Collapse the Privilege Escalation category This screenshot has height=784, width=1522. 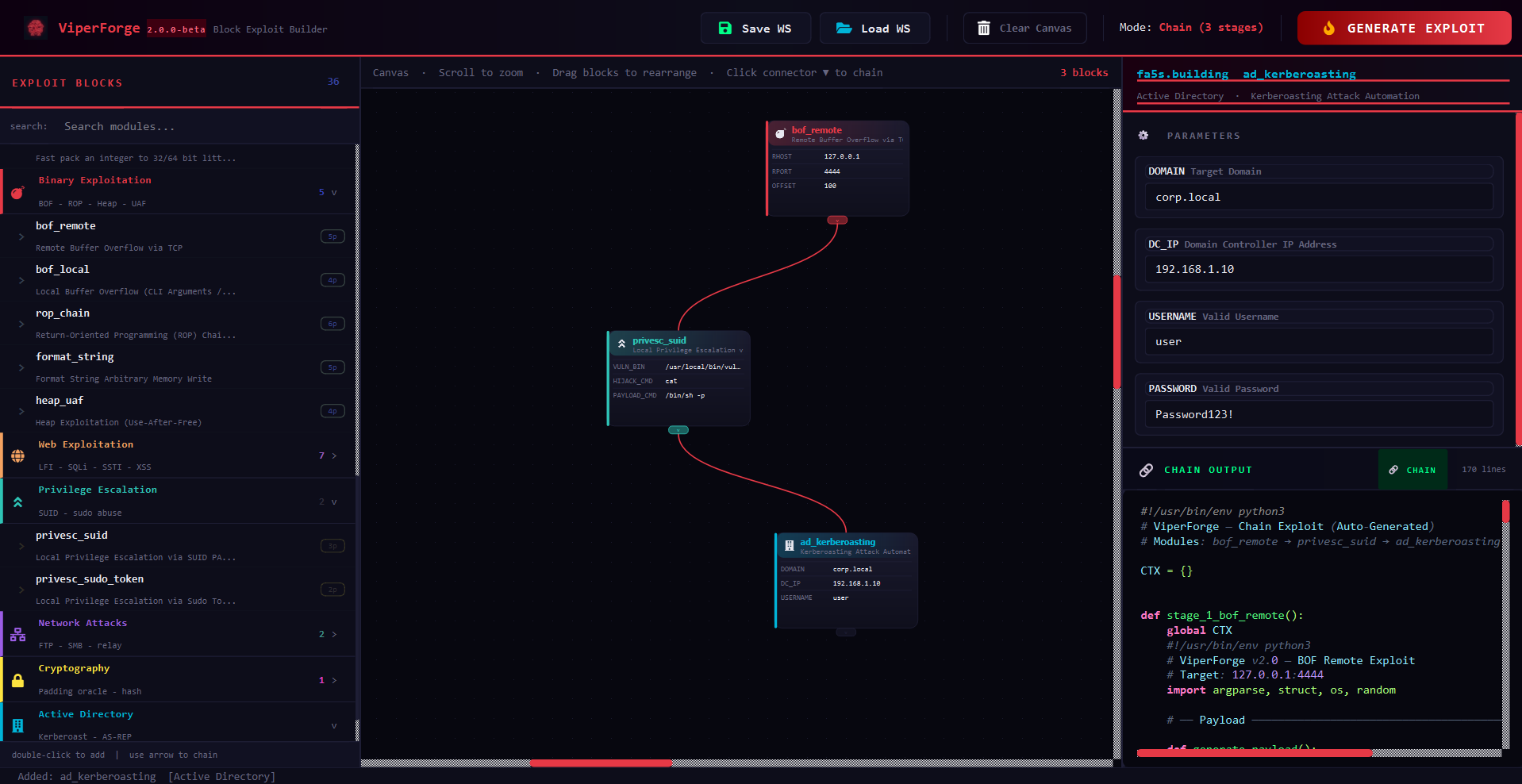[x=334, y=502]
